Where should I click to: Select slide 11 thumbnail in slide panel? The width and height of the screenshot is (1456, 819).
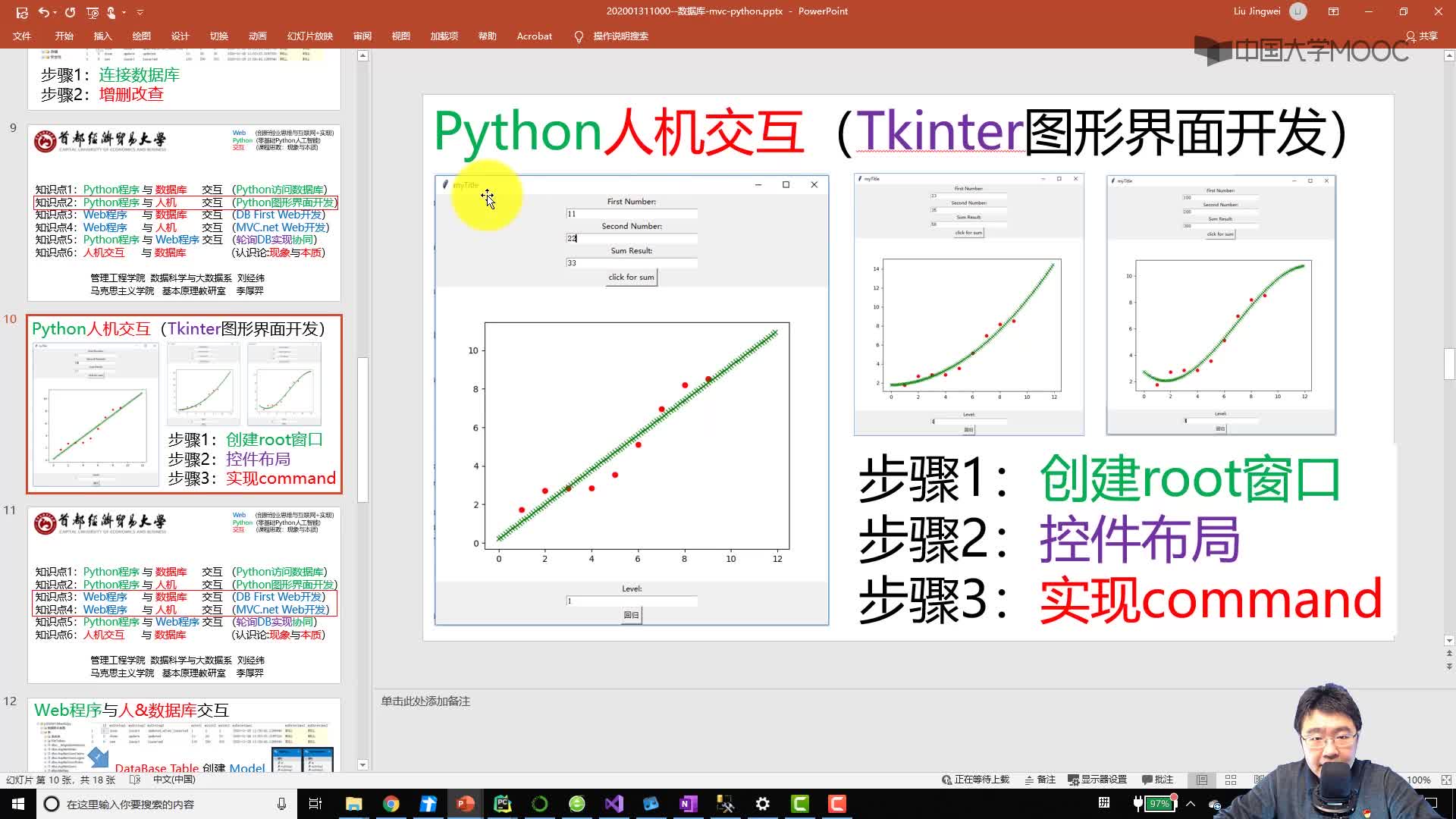pyautogui.click(x=184, y=595)
